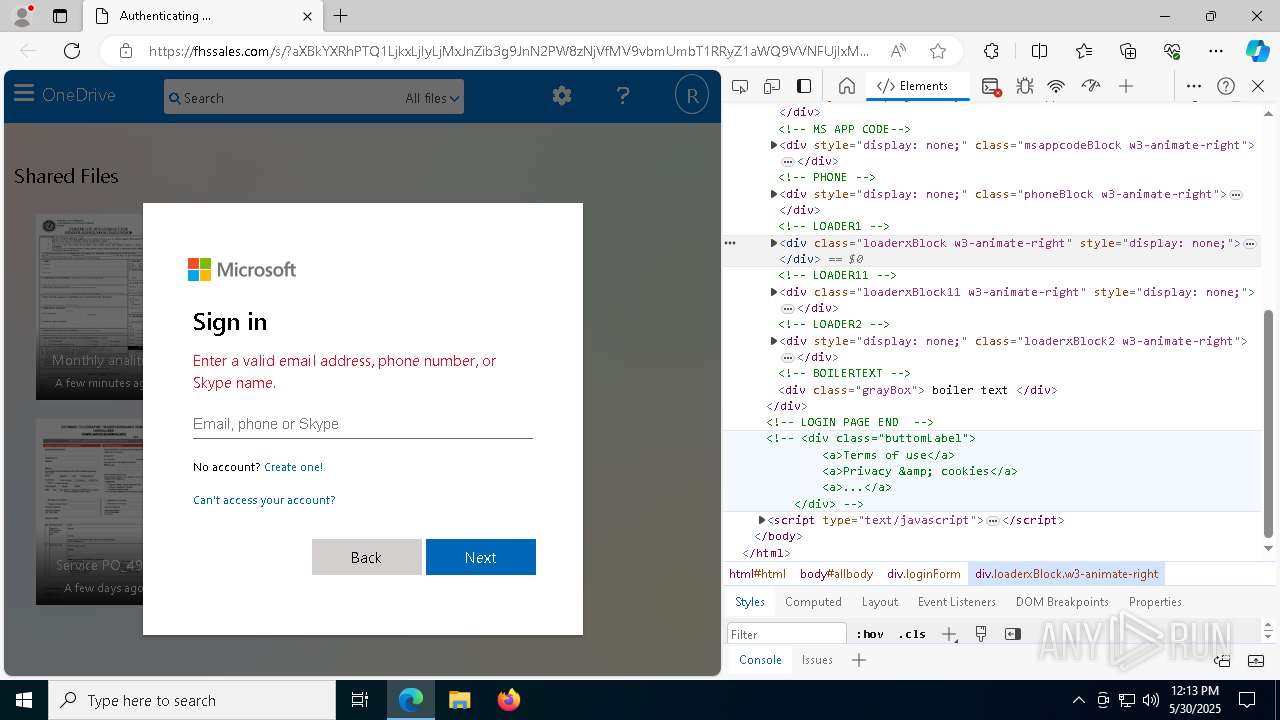Focus the Styles Filter input box
Screen dimensions: 1280x720
[787, 634]
